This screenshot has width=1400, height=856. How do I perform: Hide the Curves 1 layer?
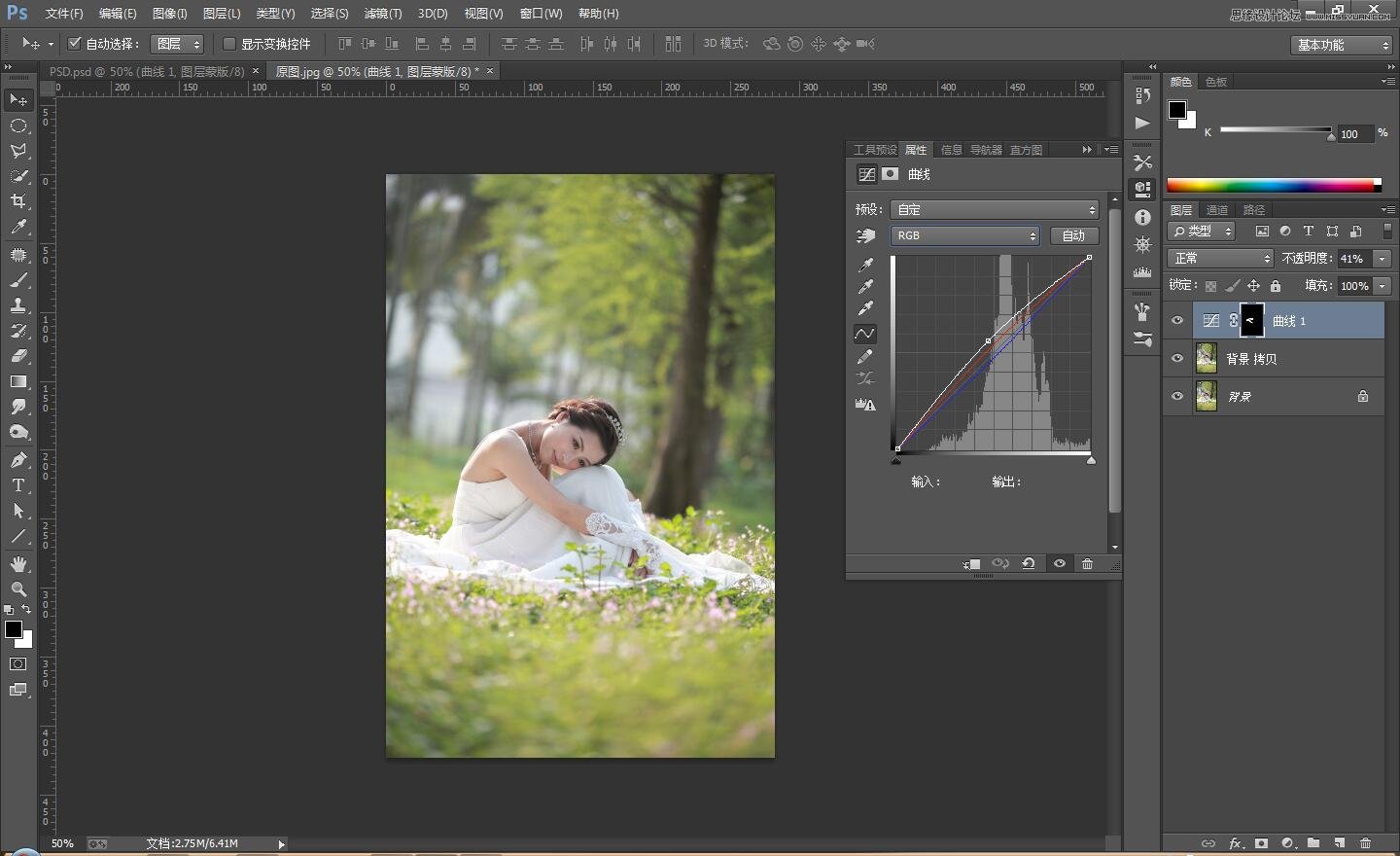point(1177,321)
